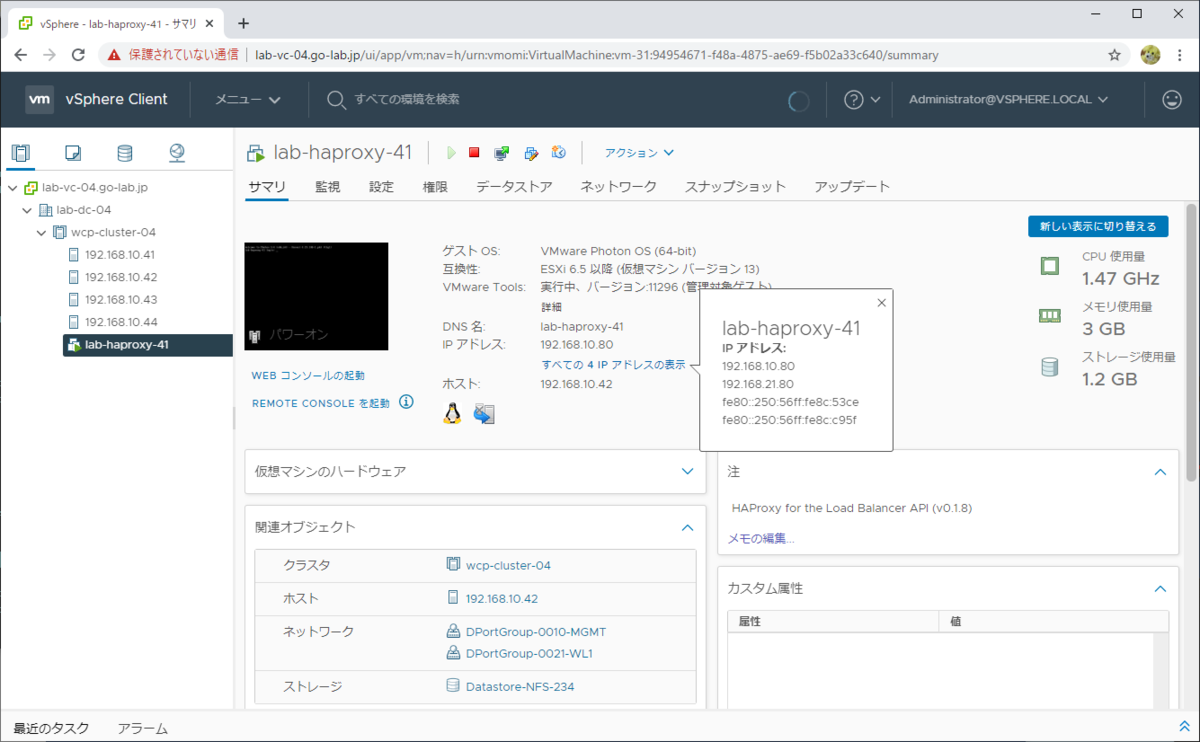Switch to 設定 tab
Screen dimensions: 1200x742
(381, 187)
